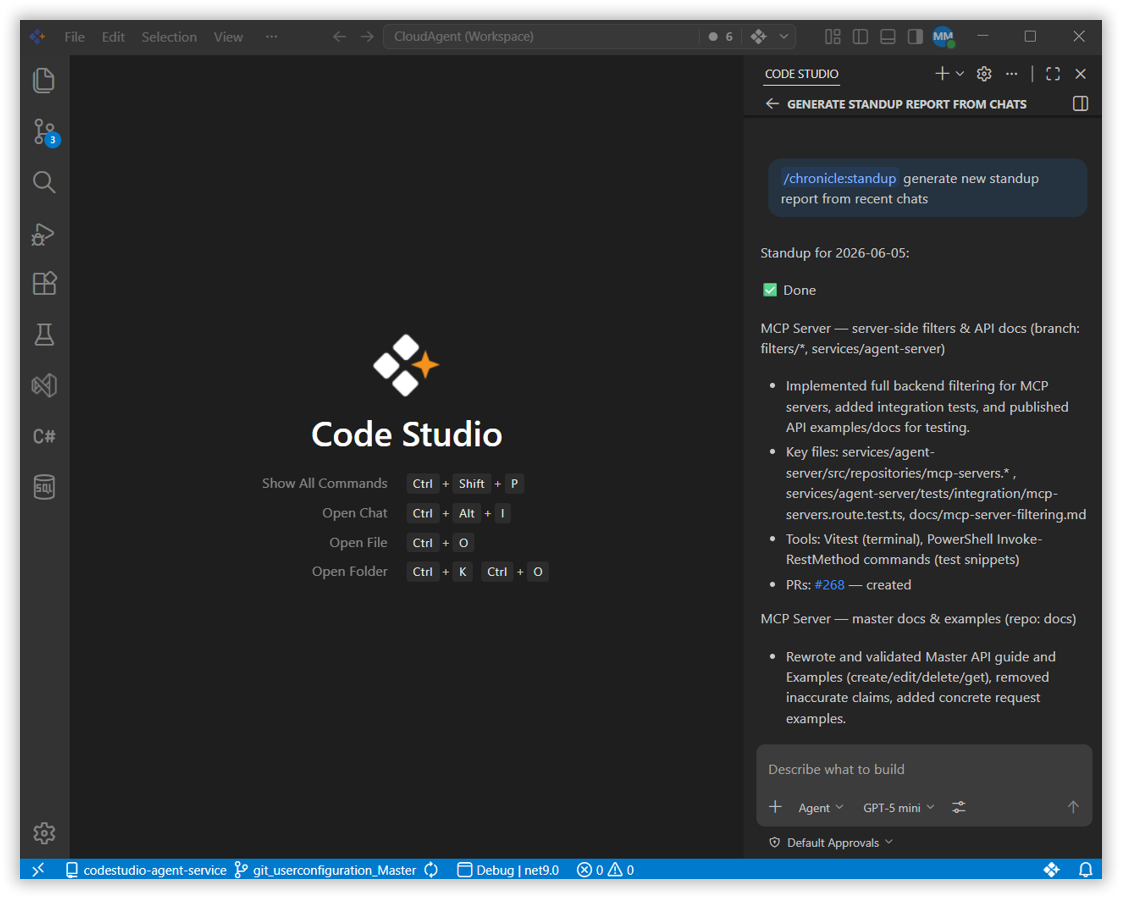1122x899 pixels.
Task: Open the GPT-5 mini model dropdown
Action: click(899, 807)
